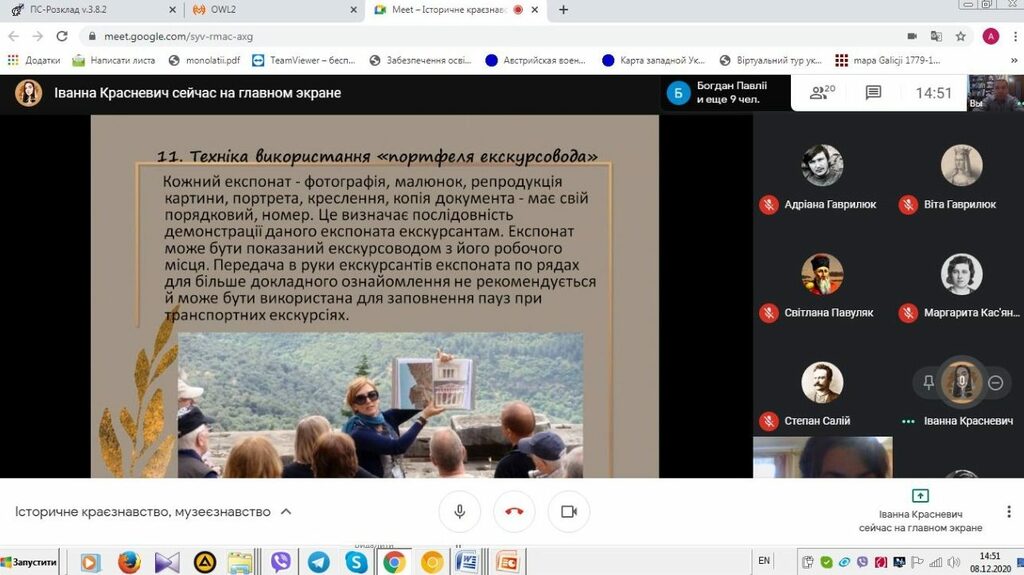Mute Іванна Красневич using the tile microphone icon

tap(962, 381)
